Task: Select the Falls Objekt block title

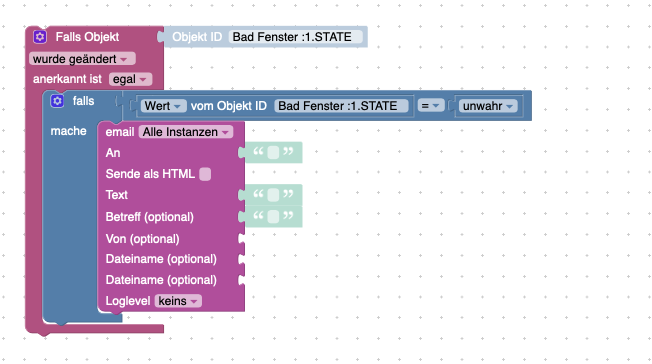Action: [87, 37]
